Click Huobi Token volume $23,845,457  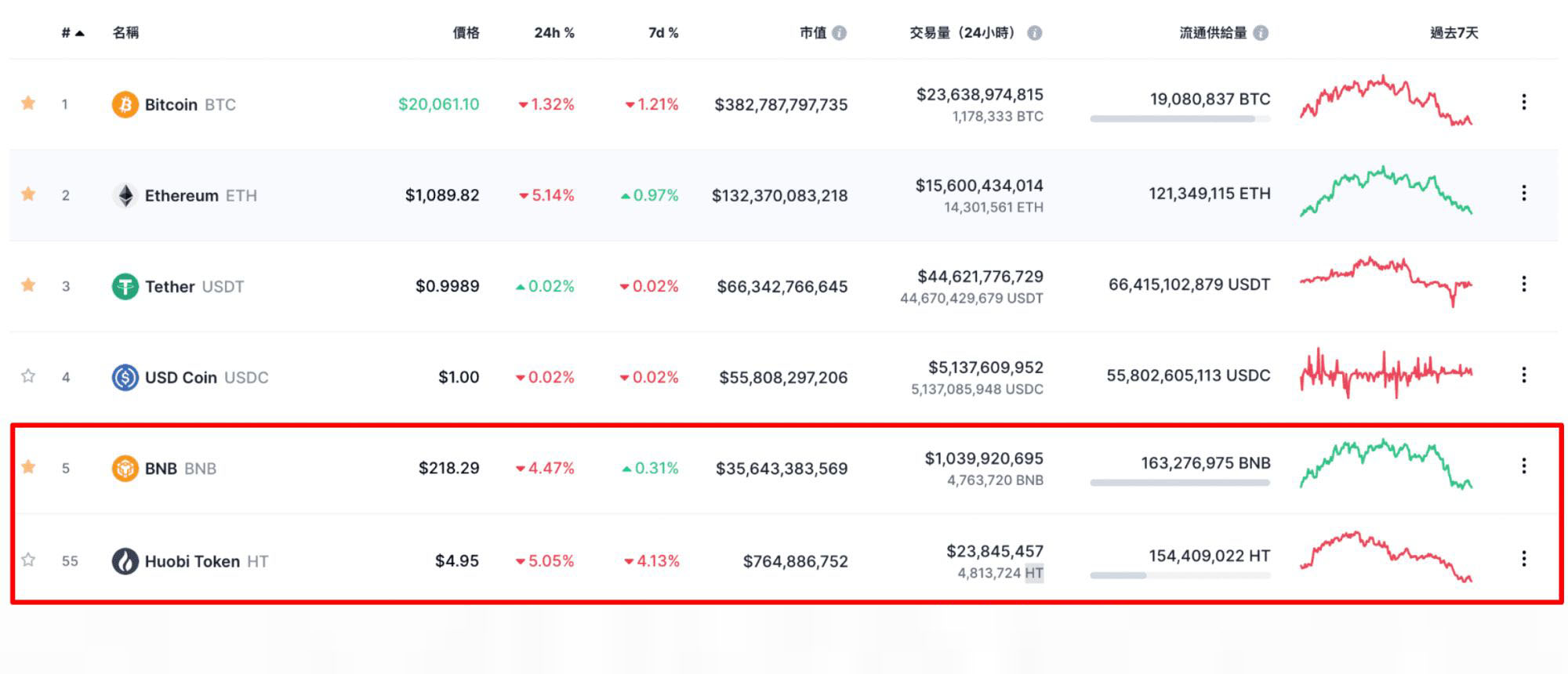[995, 551]
